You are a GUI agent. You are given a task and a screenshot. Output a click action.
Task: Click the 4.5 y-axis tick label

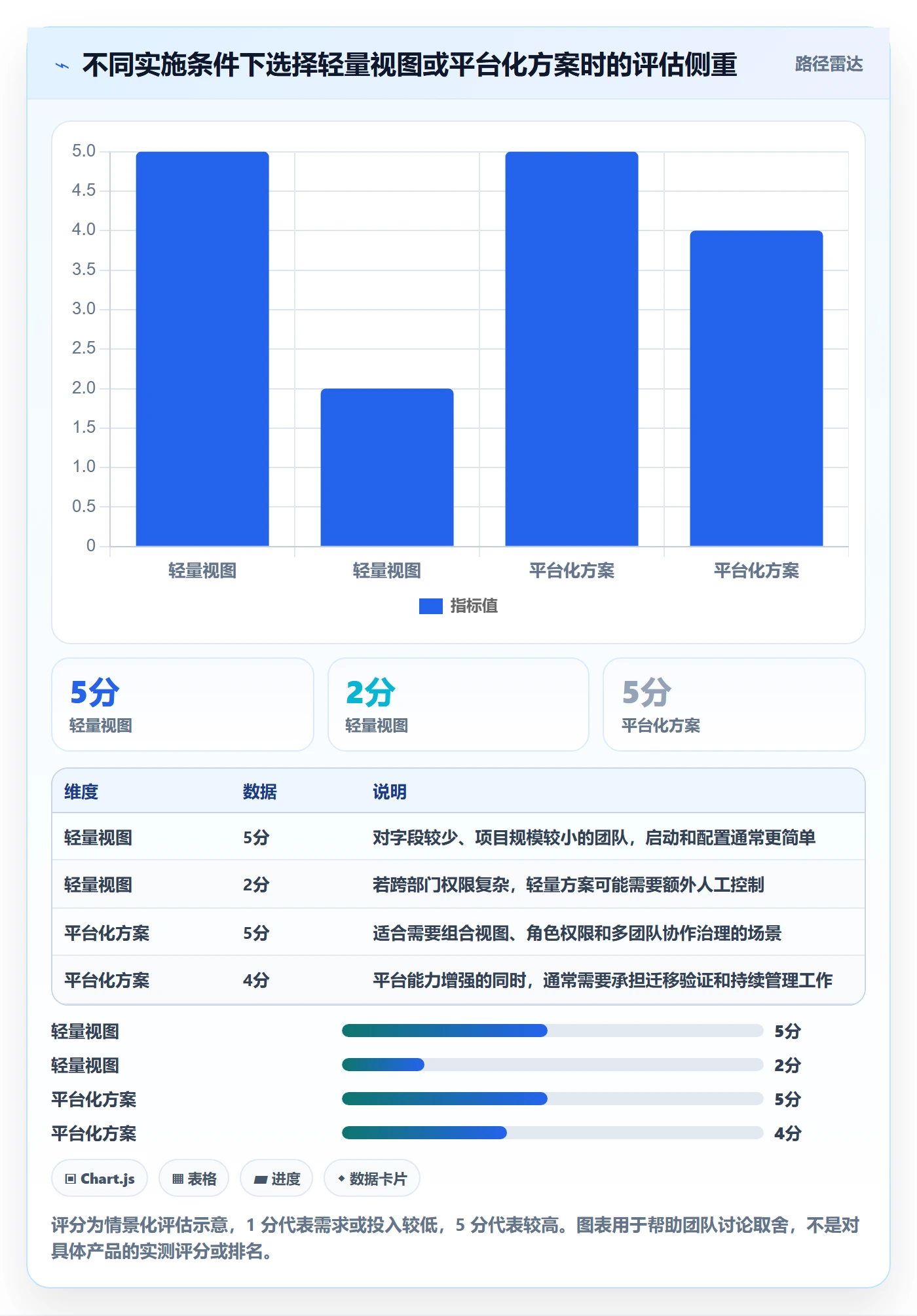[84, 191]
